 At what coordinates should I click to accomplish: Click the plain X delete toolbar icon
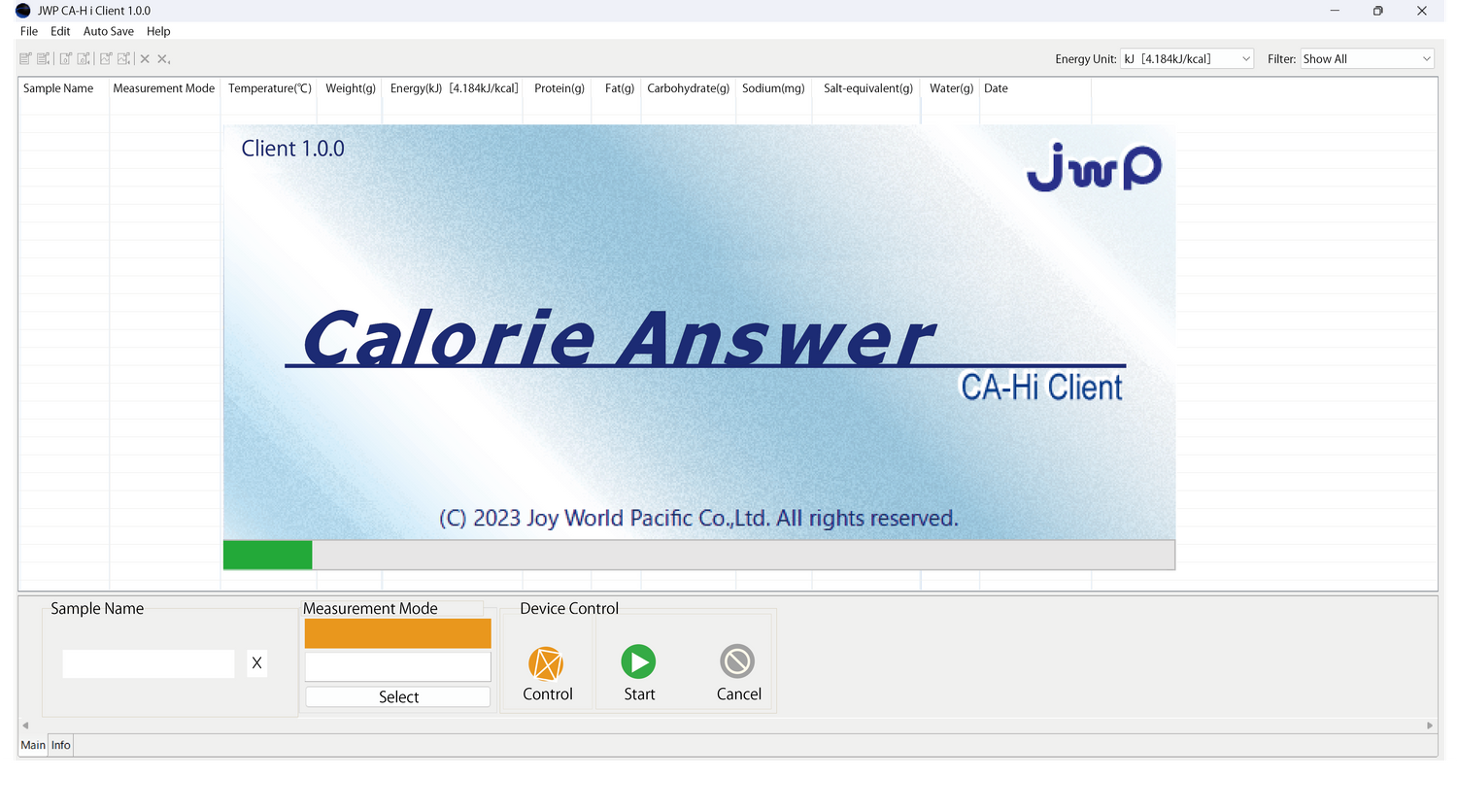point(145,59)
